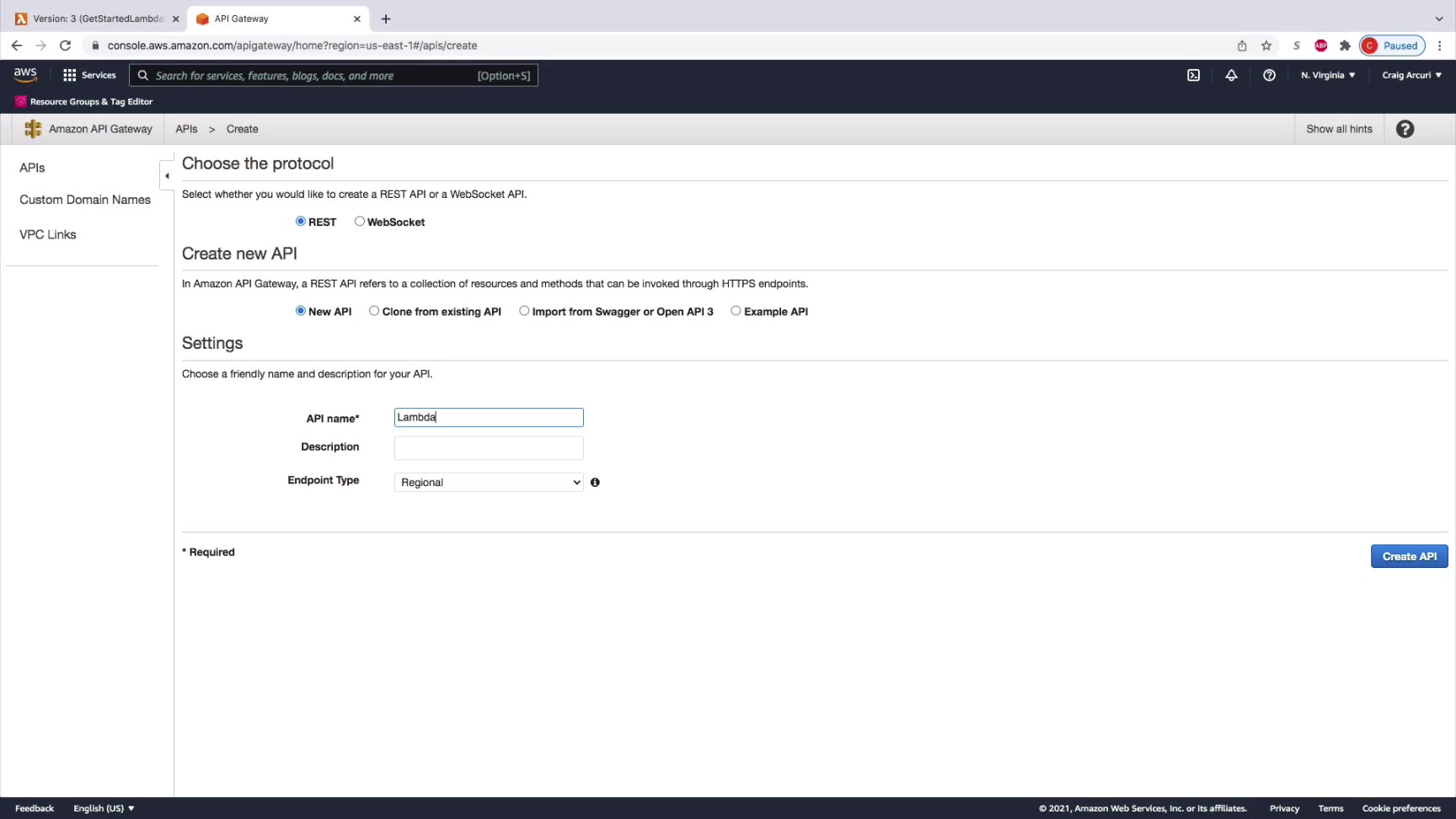Open the Services grid menu

[x=89, y=75]
